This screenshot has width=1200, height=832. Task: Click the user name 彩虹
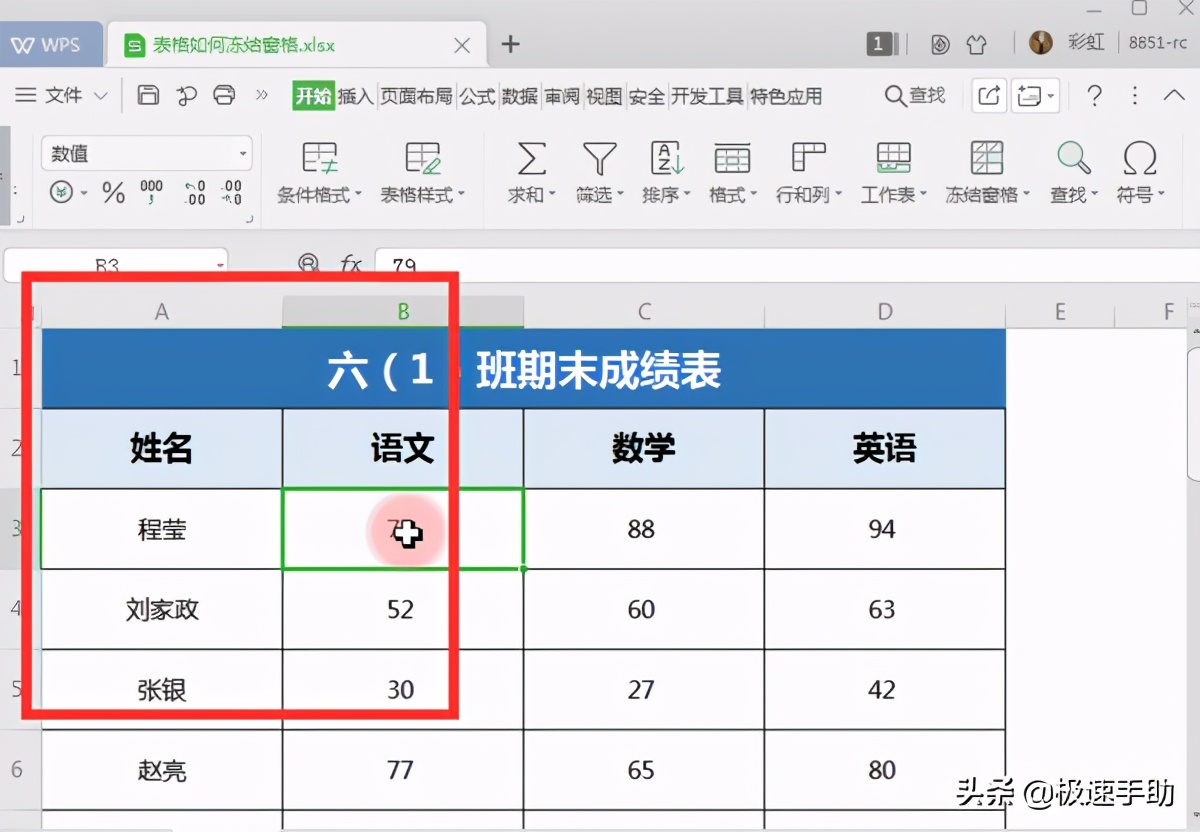[x=1086, y=43]
